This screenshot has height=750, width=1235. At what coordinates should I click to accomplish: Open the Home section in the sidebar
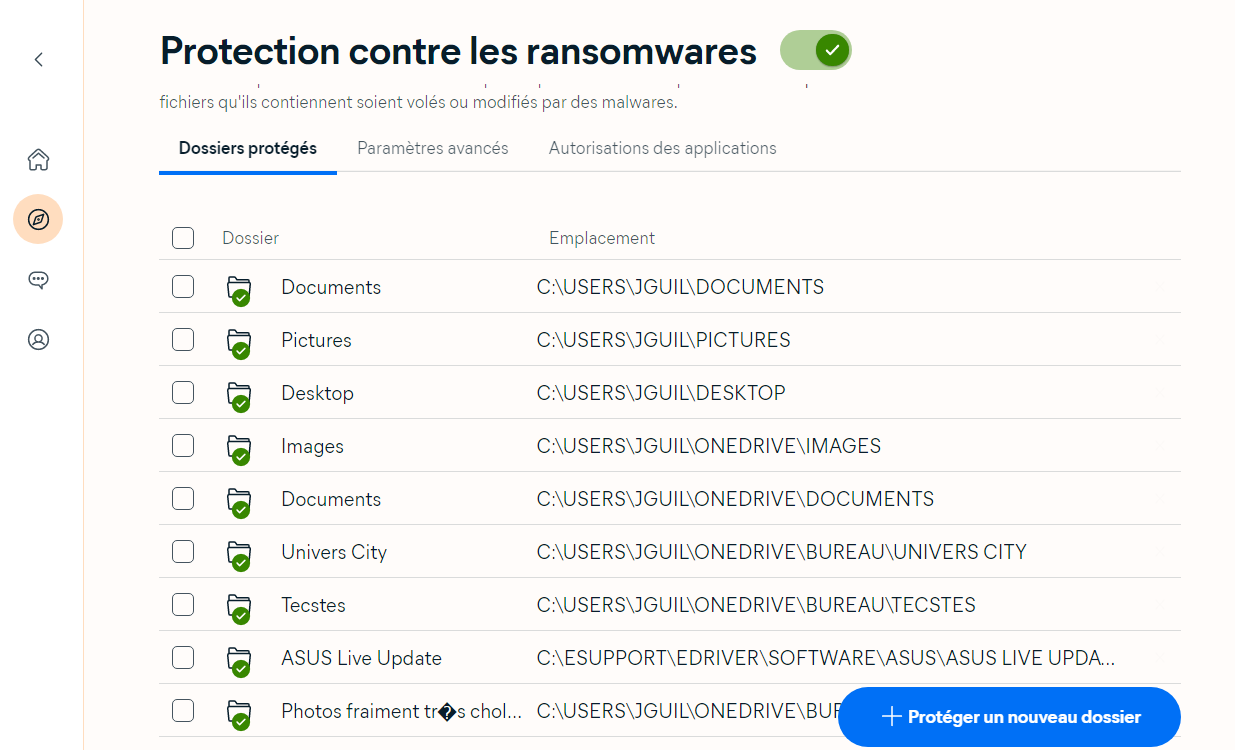(38, 159)
